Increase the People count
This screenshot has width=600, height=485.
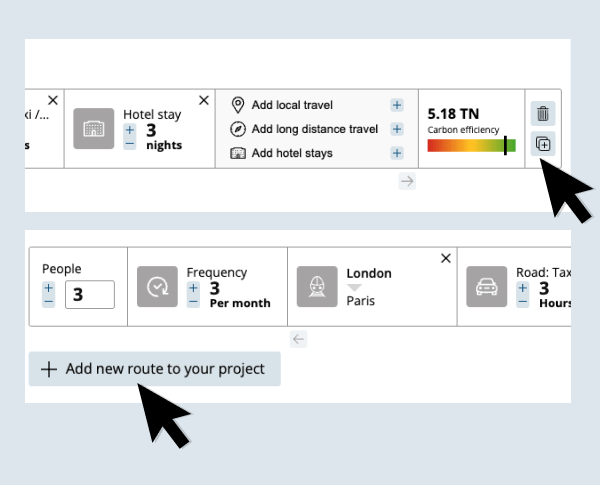(x=49, y=288)
